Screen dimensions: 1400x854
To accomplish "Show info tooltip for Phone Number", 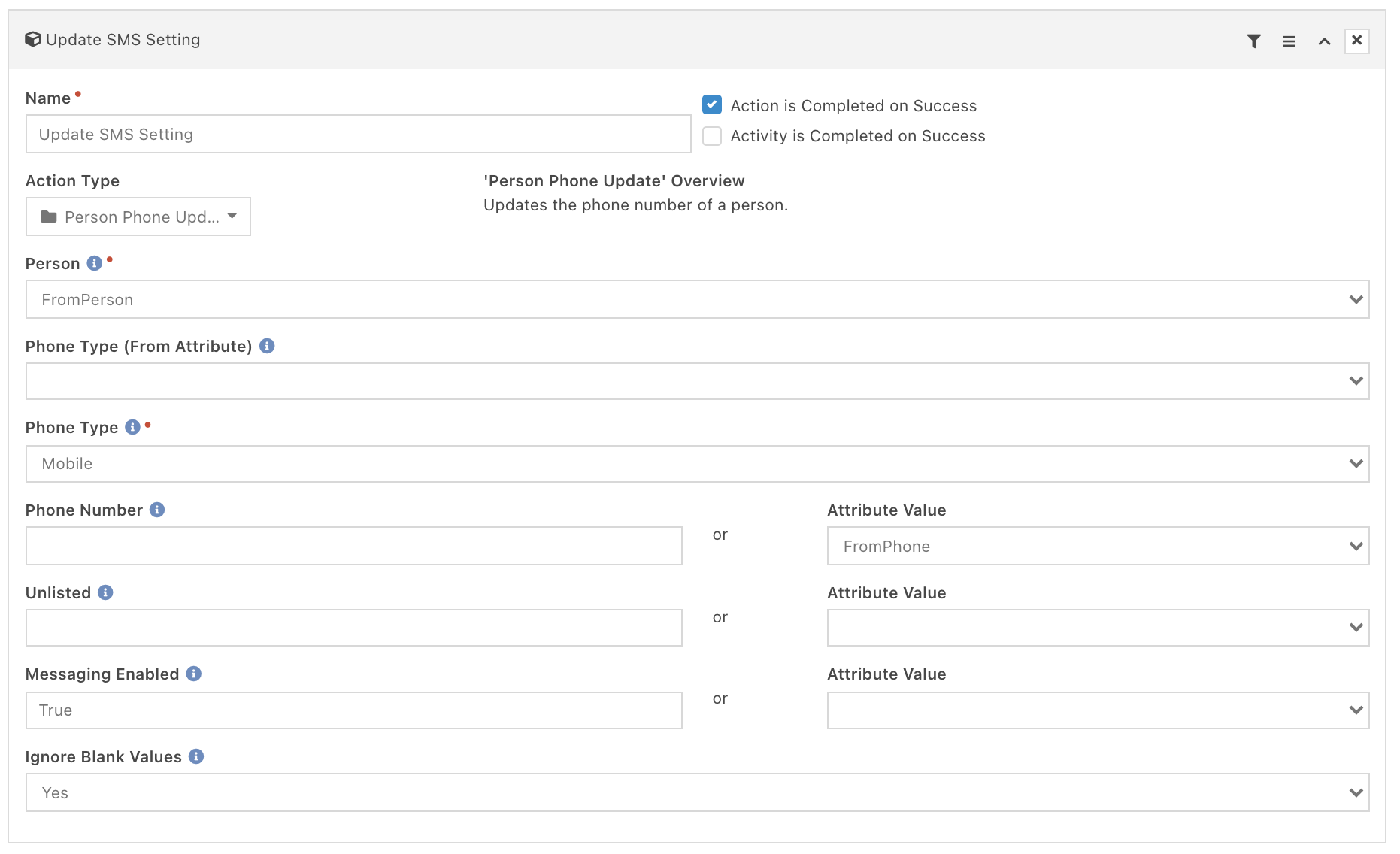I will [157, 510].
